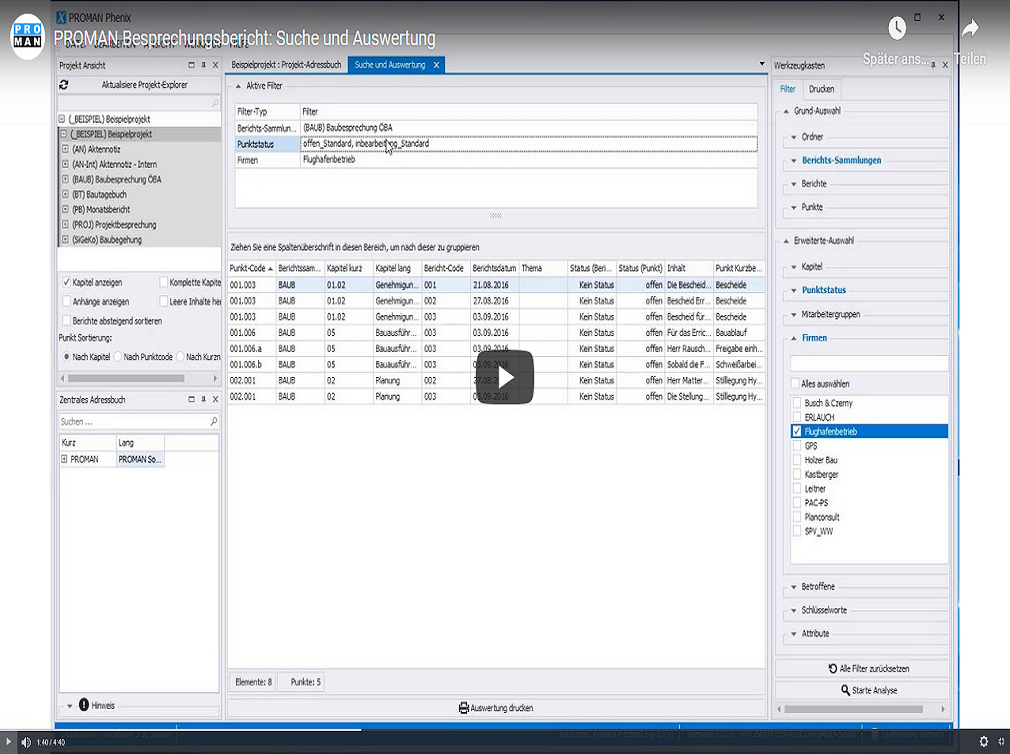Click the small play icon in player bar

8,742
